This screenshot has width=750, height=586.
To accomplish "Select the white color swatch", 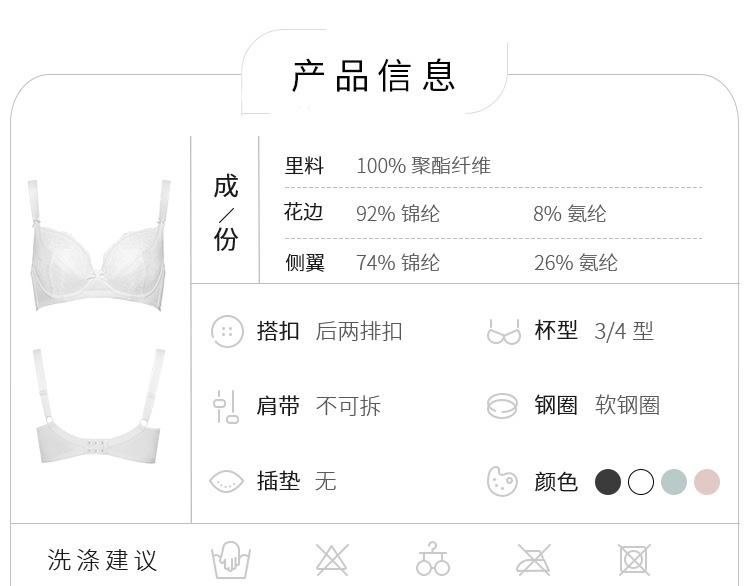I will click(x=641, y=482).
